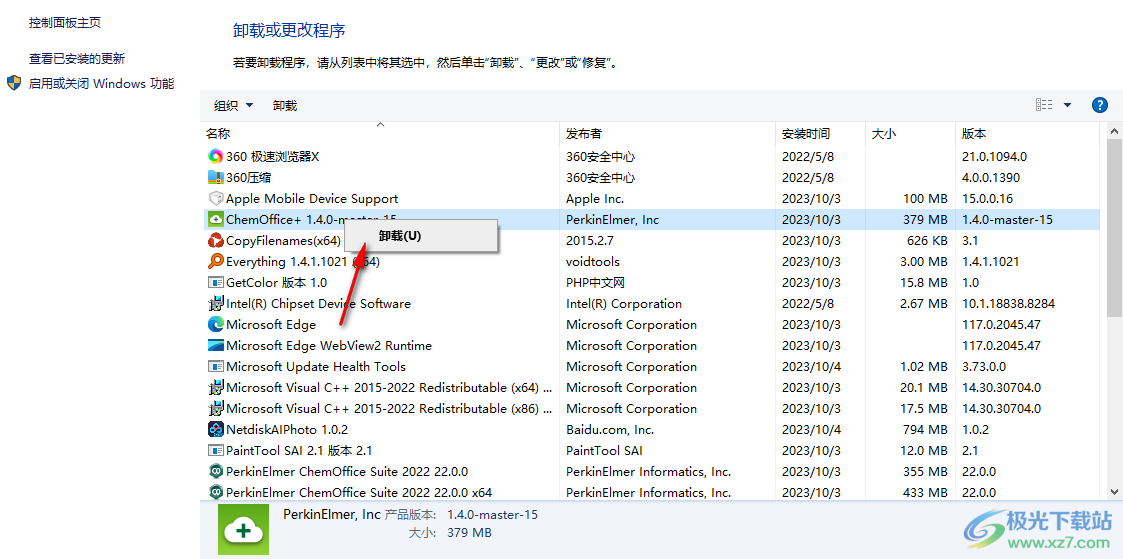1123x559 pixels.
Task: Click the 360 极速浏览器X program icon
Action: 216,156
